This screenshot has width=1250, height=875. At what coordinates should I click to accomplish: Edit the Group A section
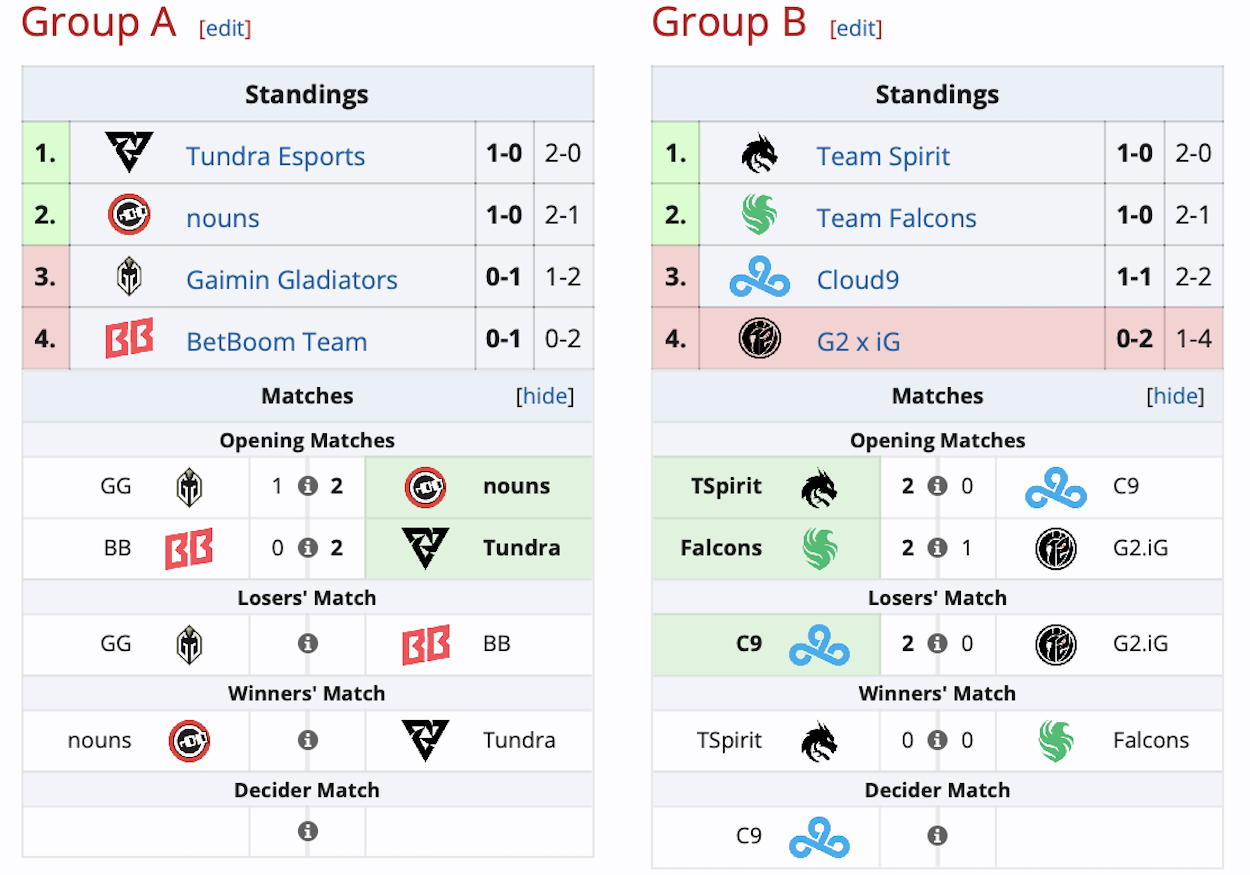(225, 28)
